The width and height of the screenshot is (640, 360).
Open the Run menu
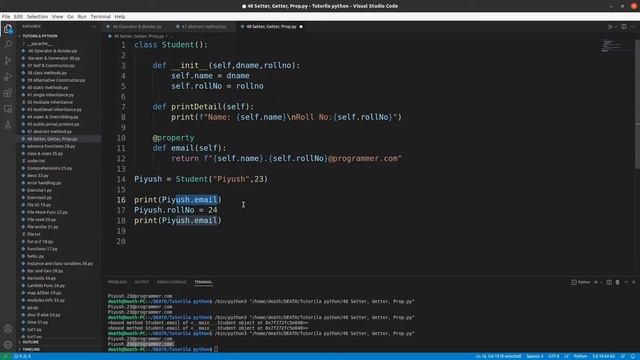pos(82,17)
